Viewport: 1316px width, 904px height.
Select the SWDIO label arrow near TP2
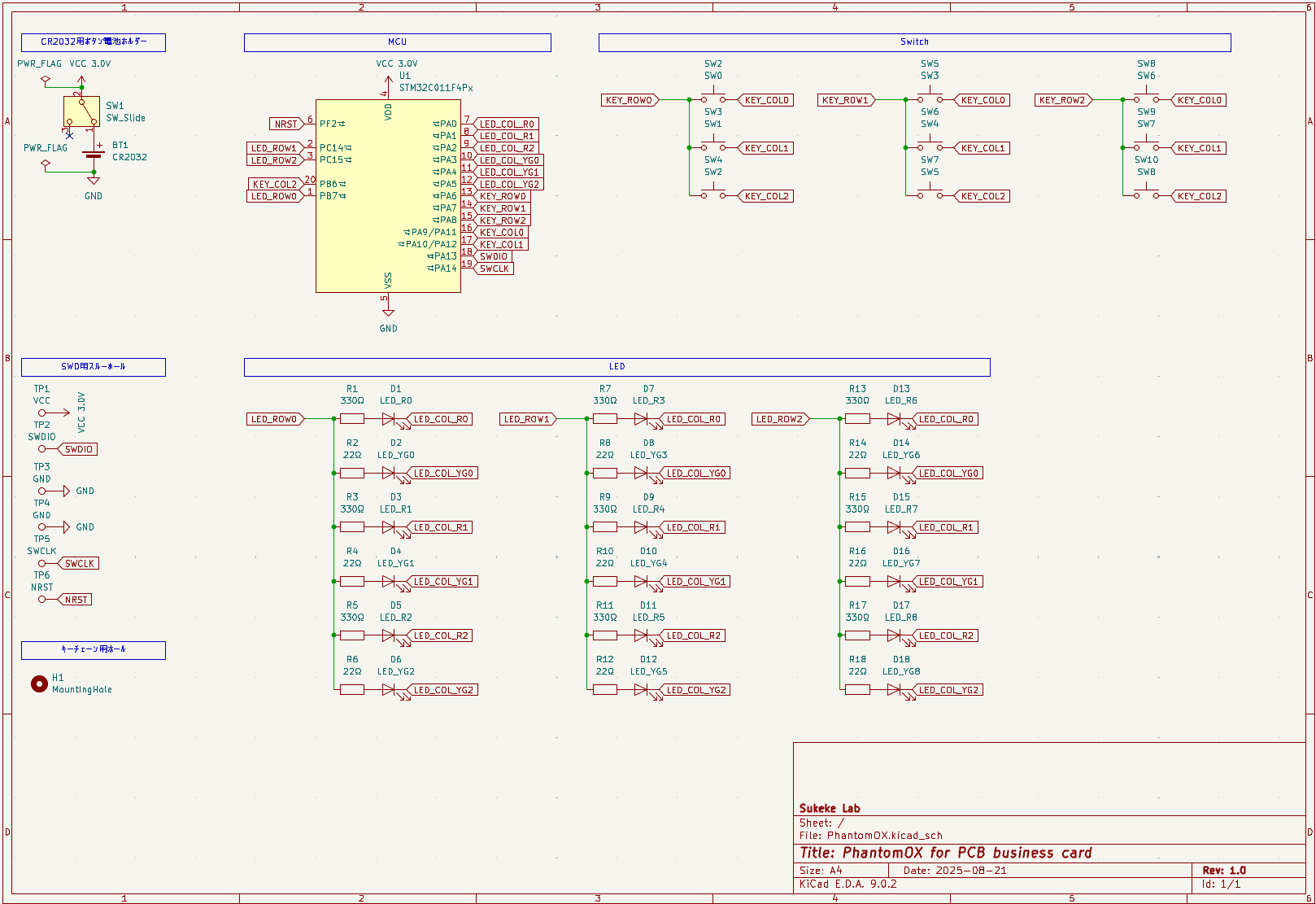(x=78, y=448)
